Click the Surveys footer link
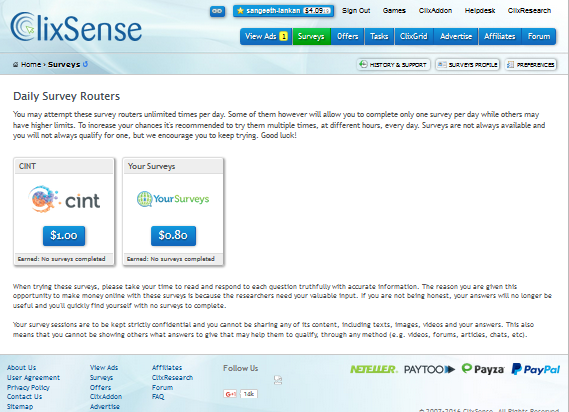The height and width of the screenshot is (412, 569). [101, 378]
